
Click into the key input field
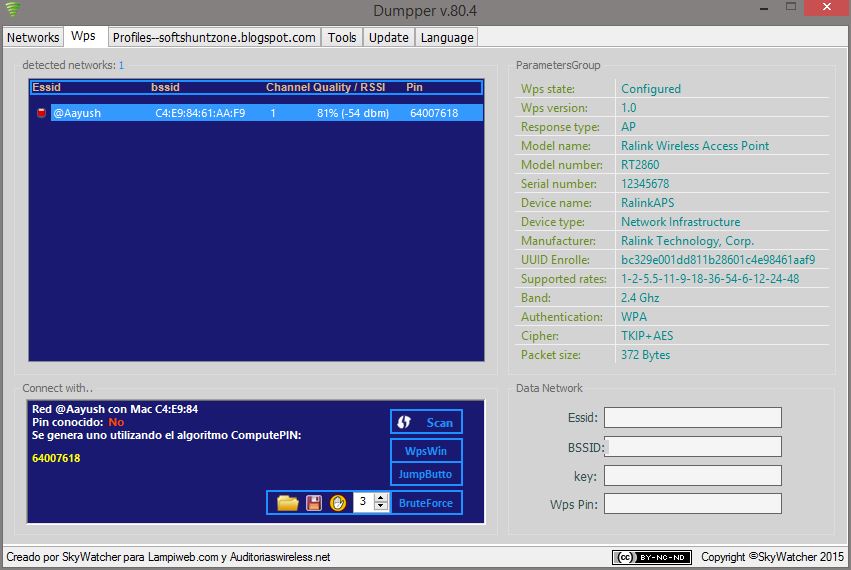(x=693, y=476)
